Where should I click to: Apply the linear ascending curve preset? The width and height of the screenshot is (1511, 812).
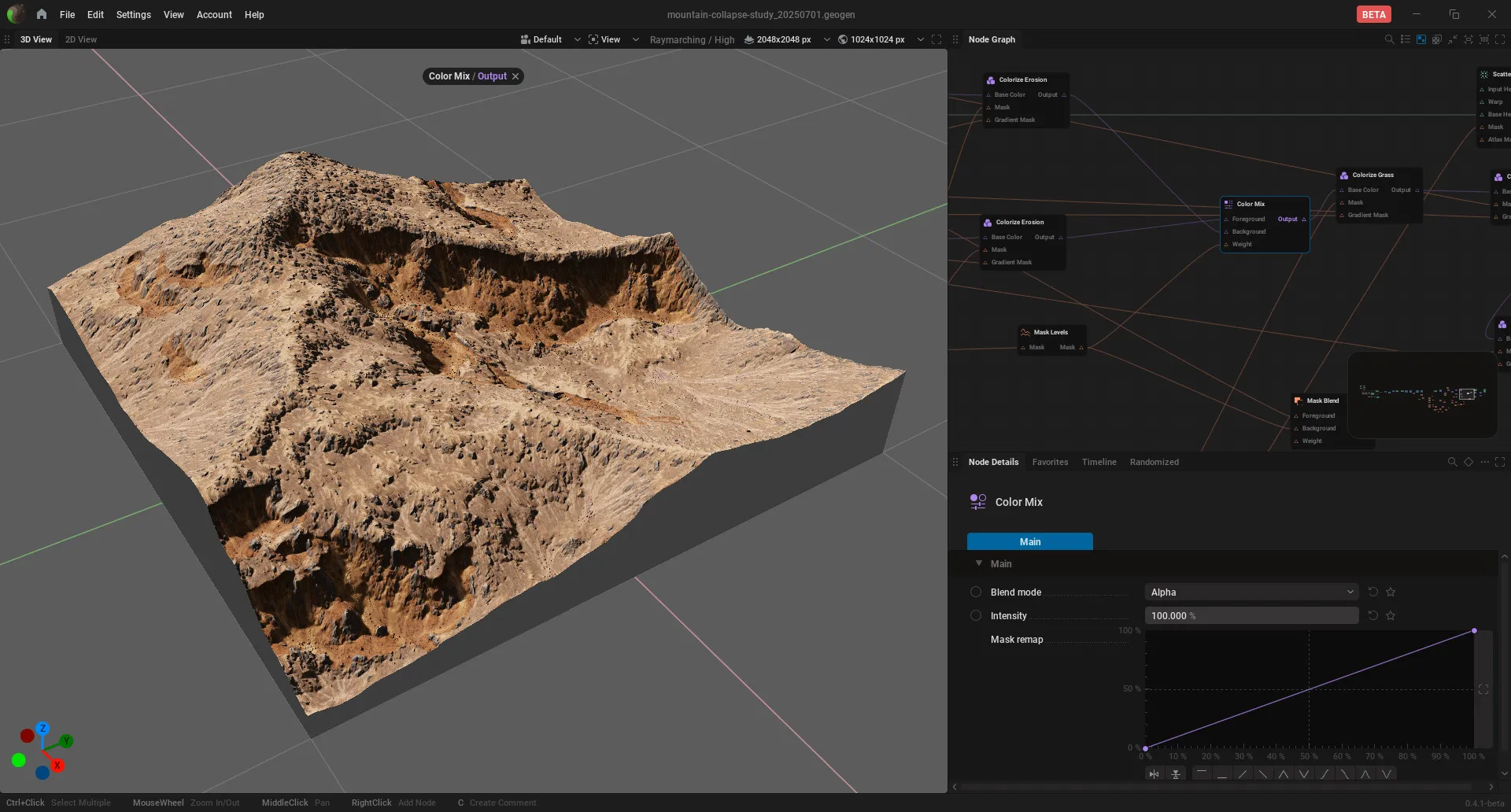pos(1243,774)
